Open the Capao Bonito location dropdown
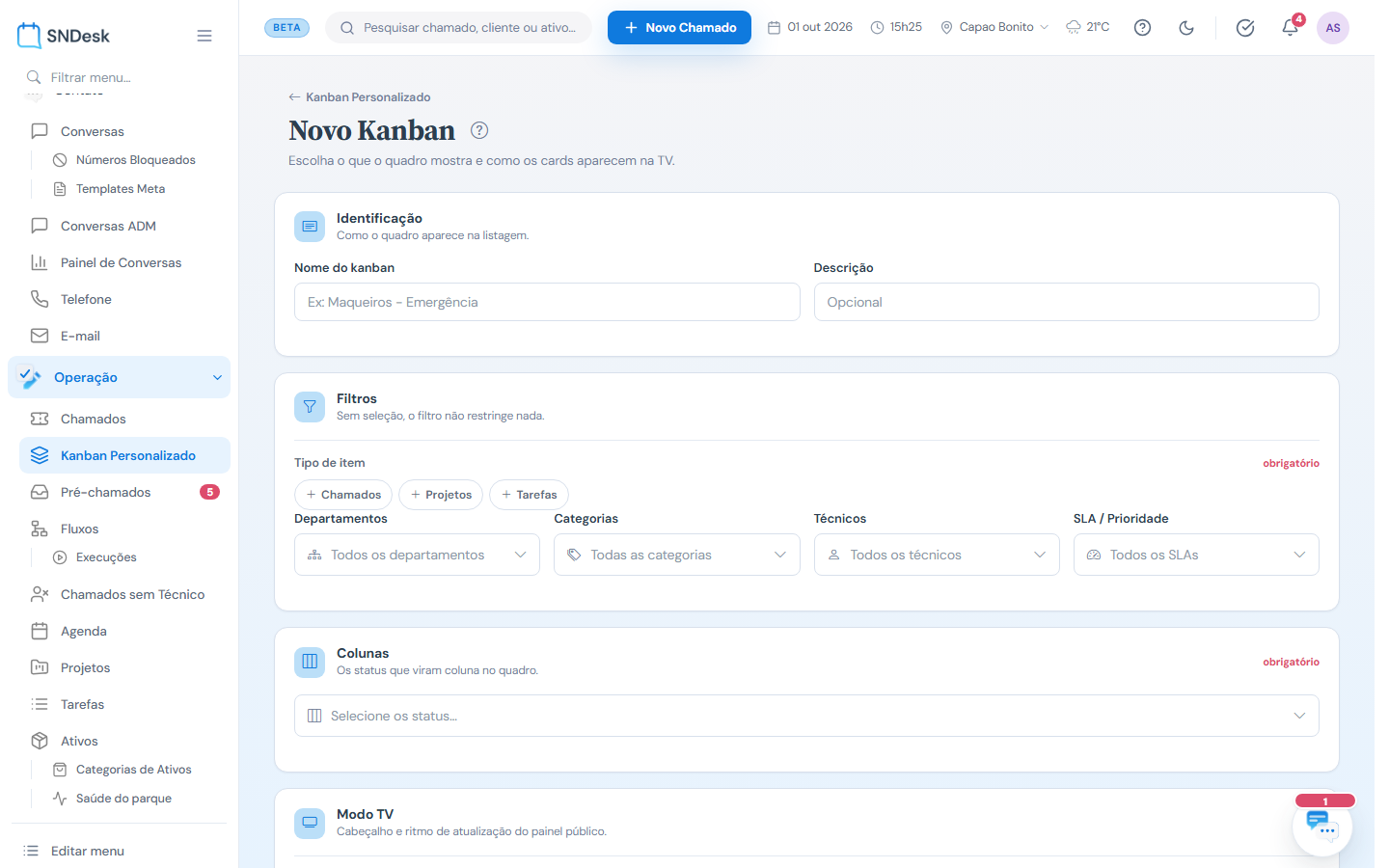 pyautogui.click(x=994, y=27)
